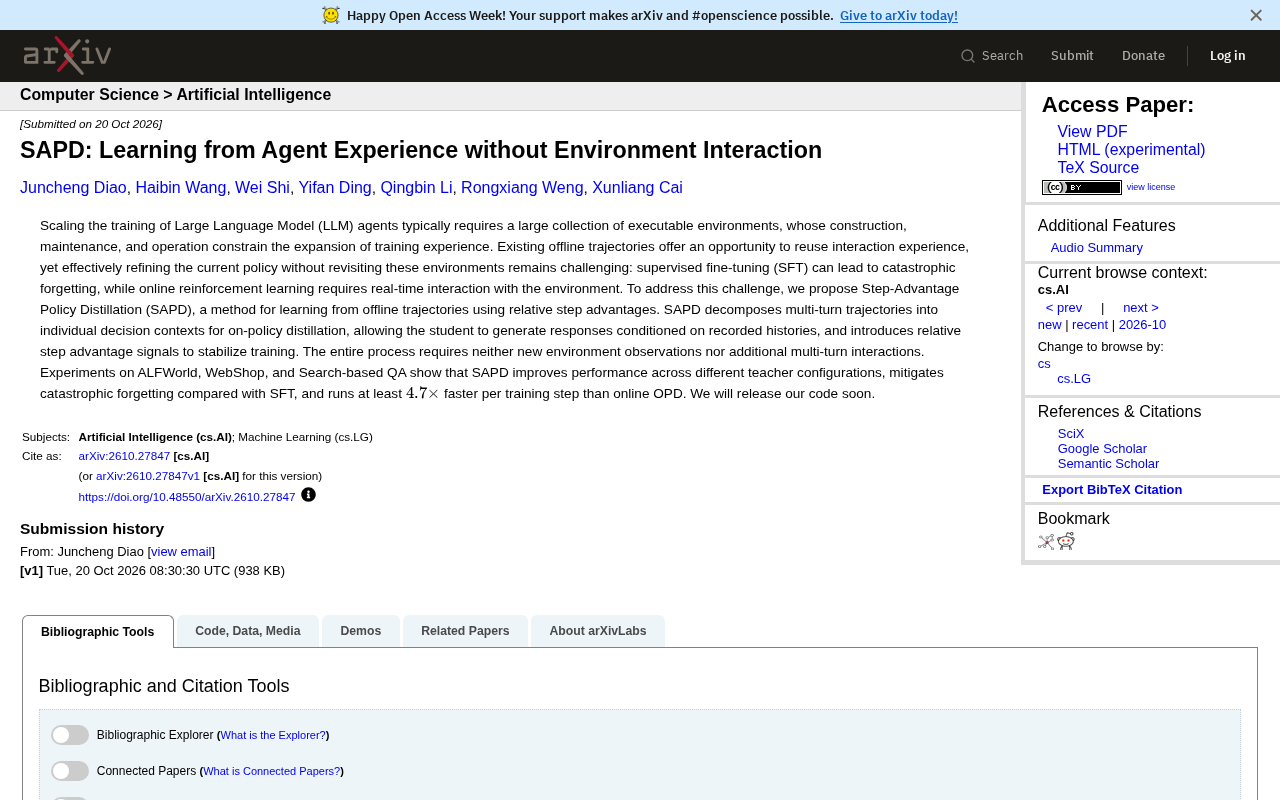Click the smiley icon in the banner

point(331,15)
